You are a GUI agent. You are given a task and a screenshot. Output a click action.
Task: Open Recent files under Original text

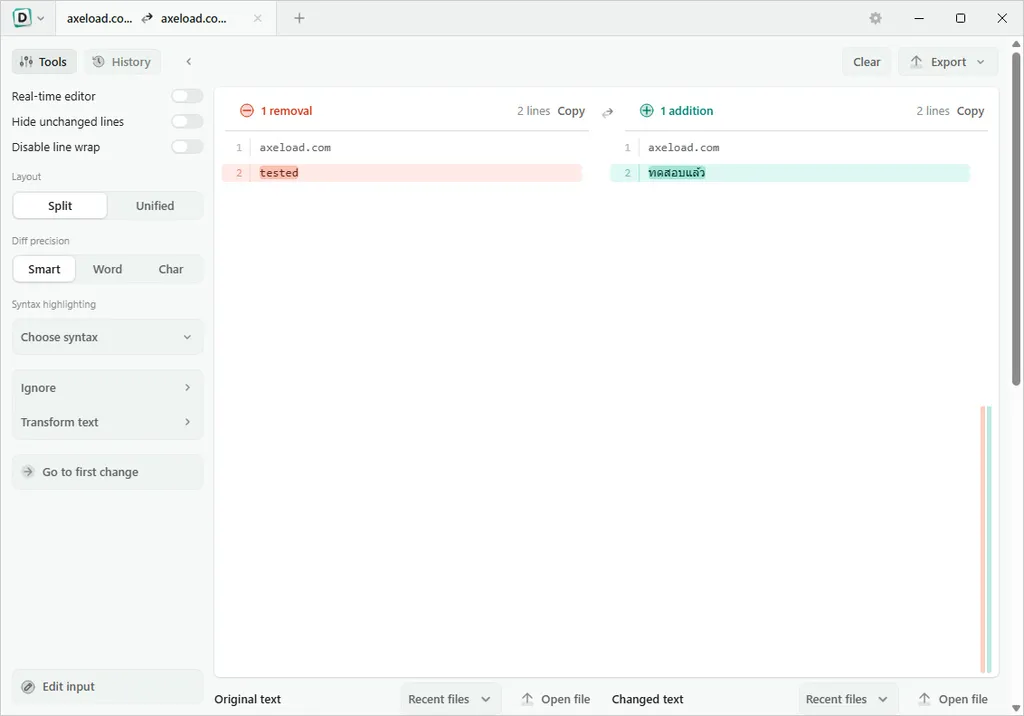click(x=449, y=699)
